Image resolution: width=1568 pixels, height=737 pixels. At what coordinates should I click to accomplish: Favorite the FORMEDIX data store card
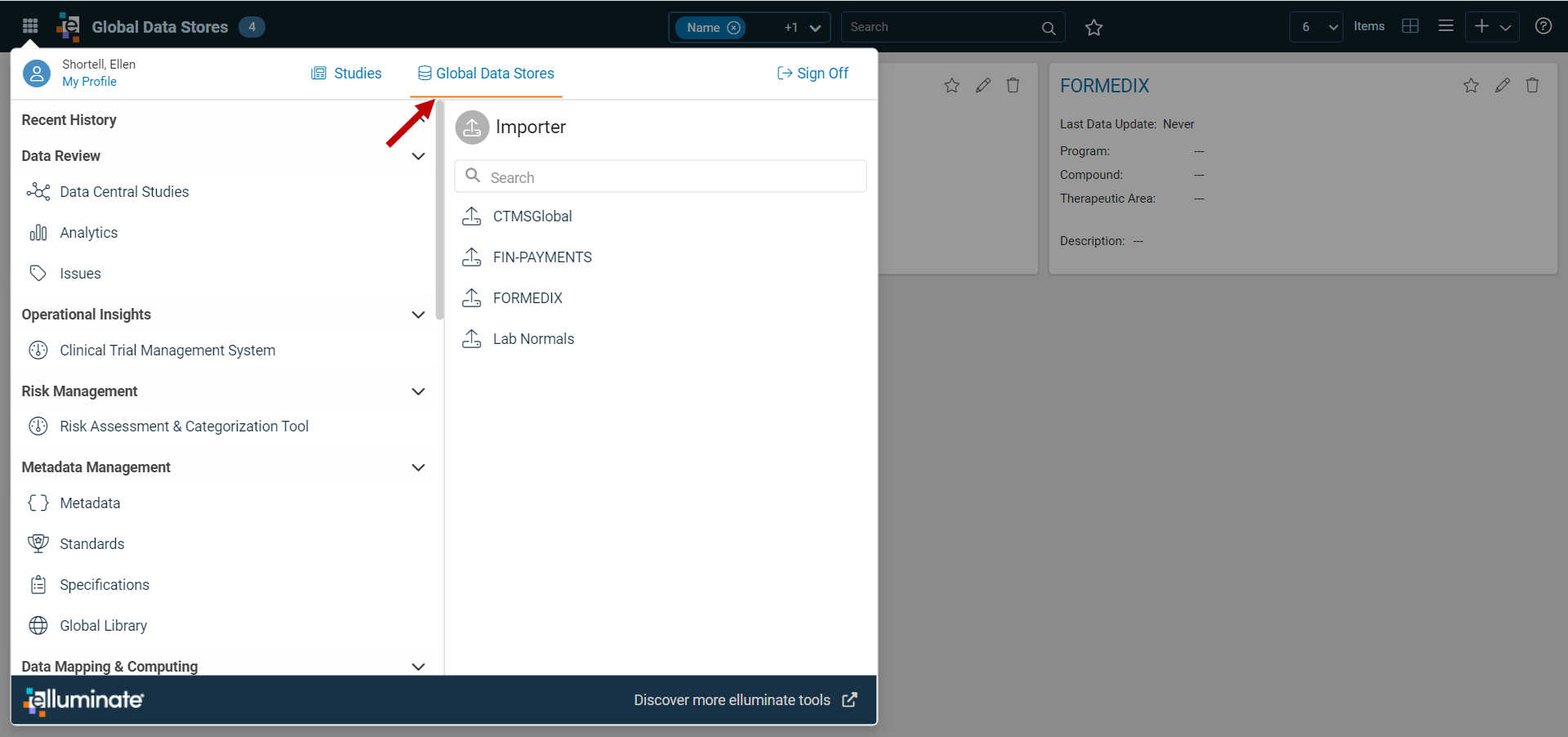coord(1471,85)
